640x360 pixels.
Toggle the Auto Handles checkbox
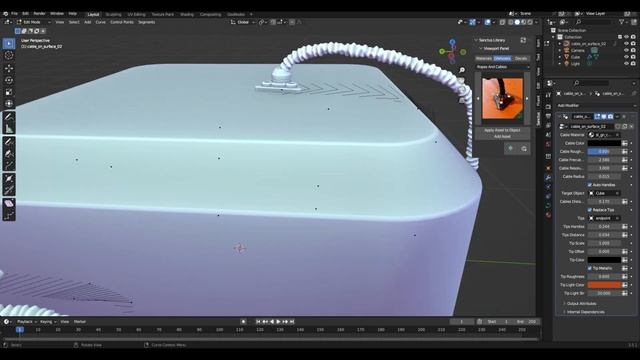[589, 185]
